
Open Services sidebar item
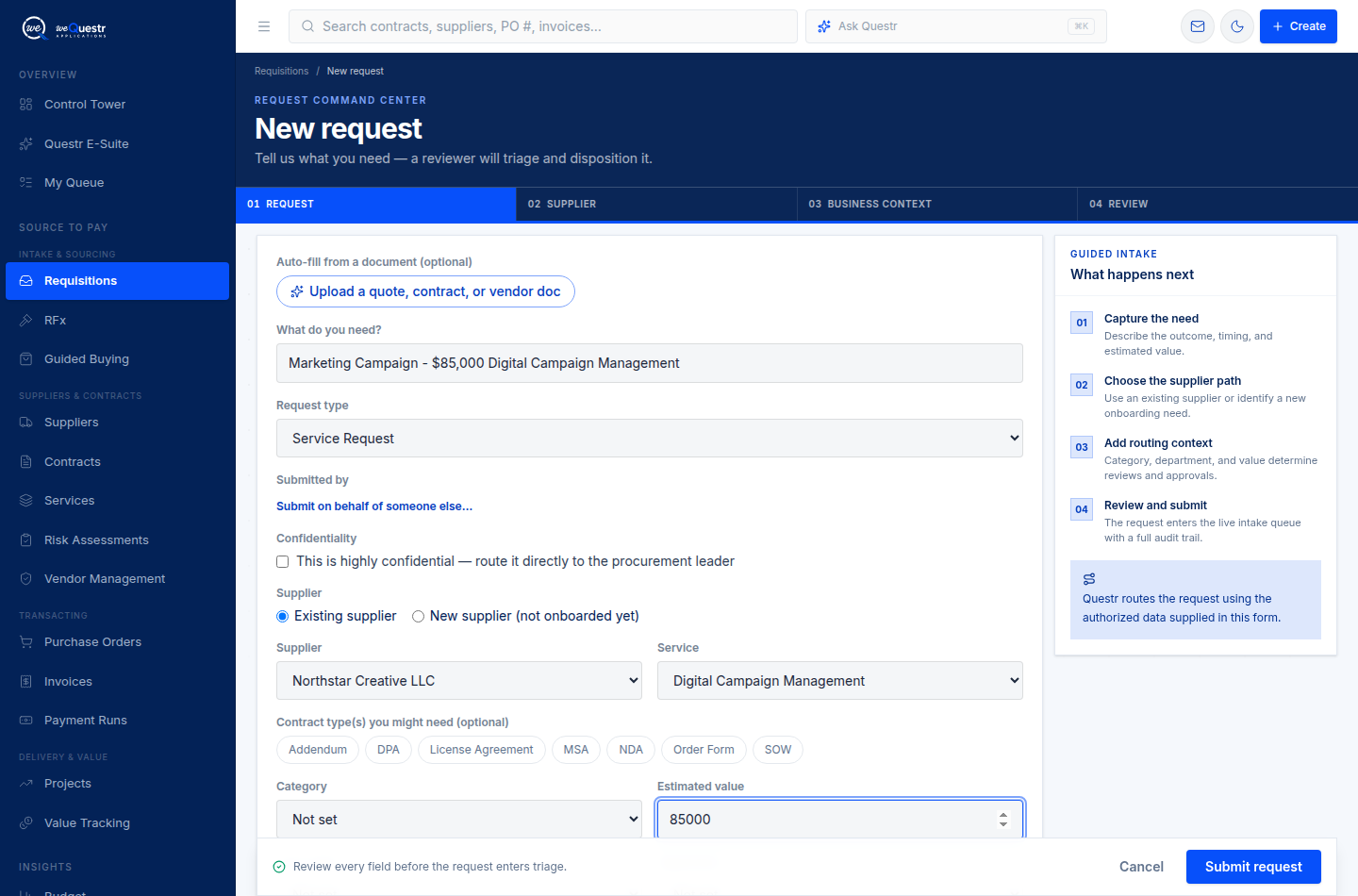(x=117, y=501)
